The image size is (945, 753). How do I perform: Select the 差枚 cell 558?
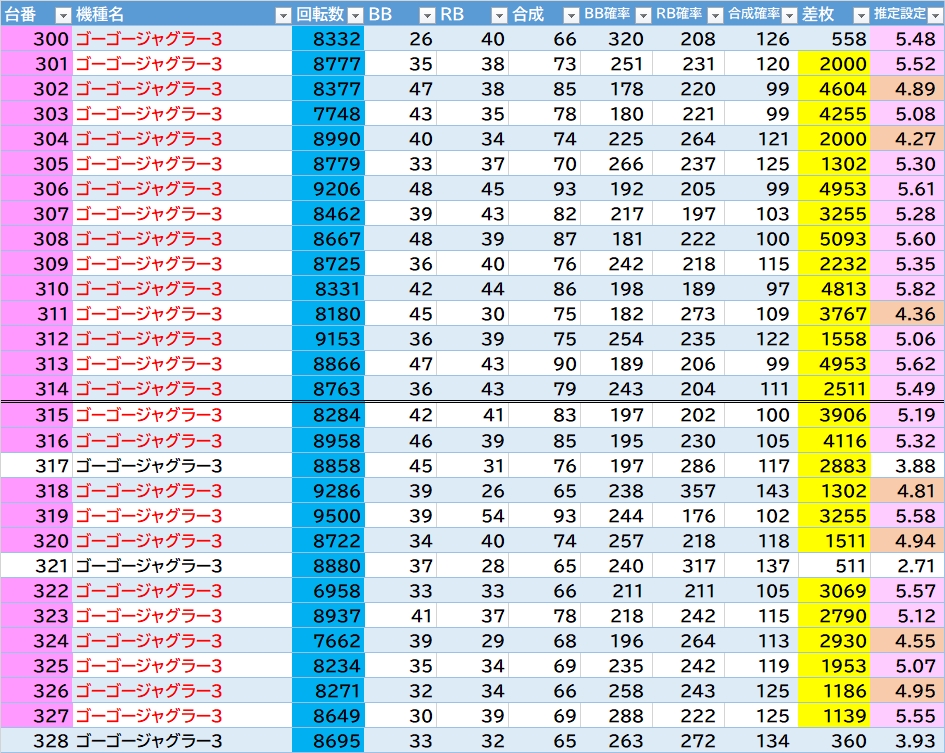[834, 39]
